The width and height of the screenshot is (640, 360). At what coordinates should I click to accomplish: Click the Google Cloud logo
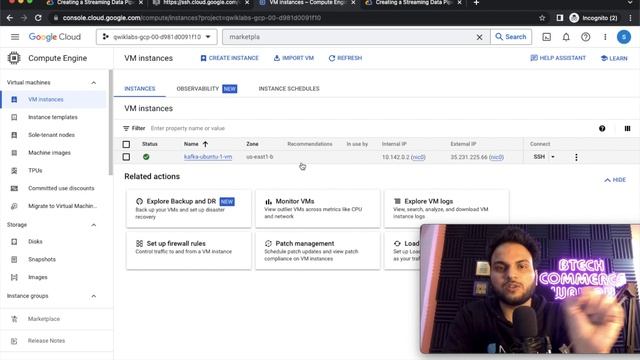point(55,37)
